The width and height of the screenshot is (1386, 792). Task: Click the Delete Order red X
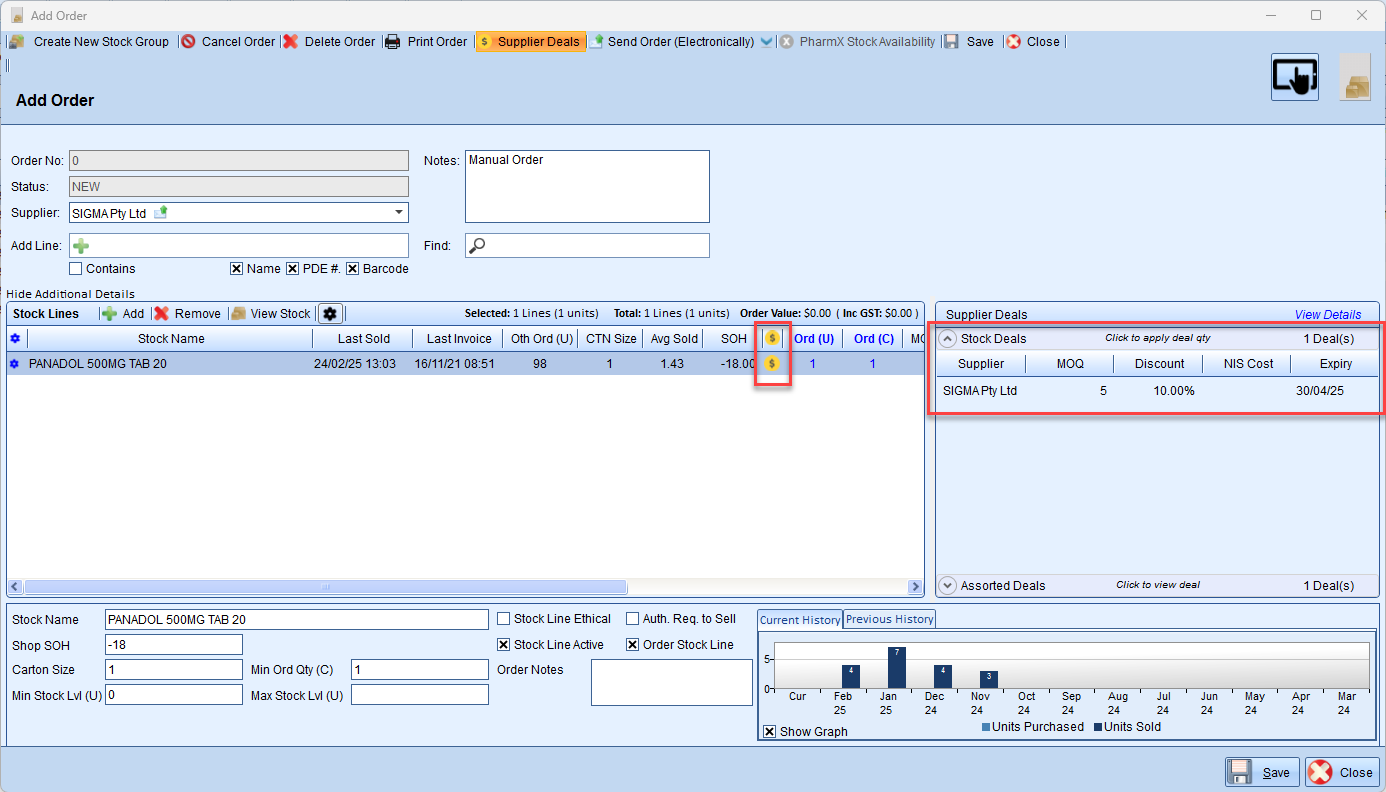290,42
